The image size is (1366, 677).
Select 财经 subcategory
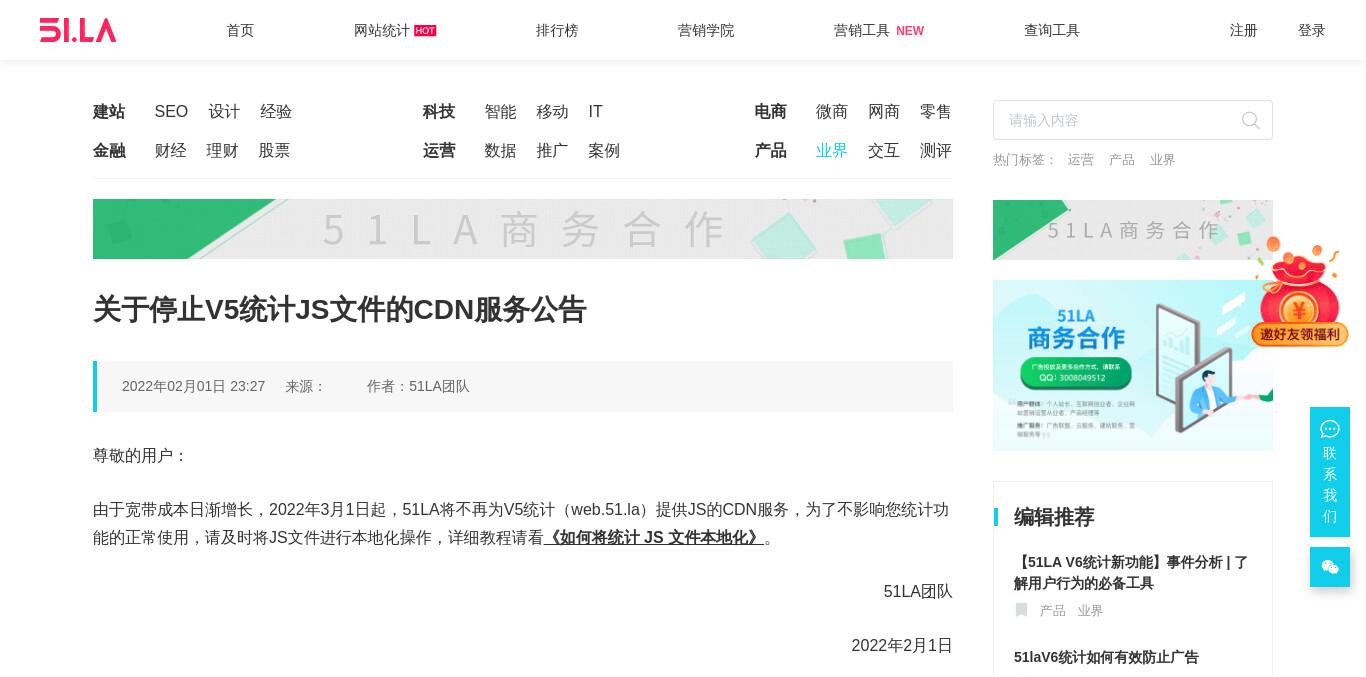point(171,151)
